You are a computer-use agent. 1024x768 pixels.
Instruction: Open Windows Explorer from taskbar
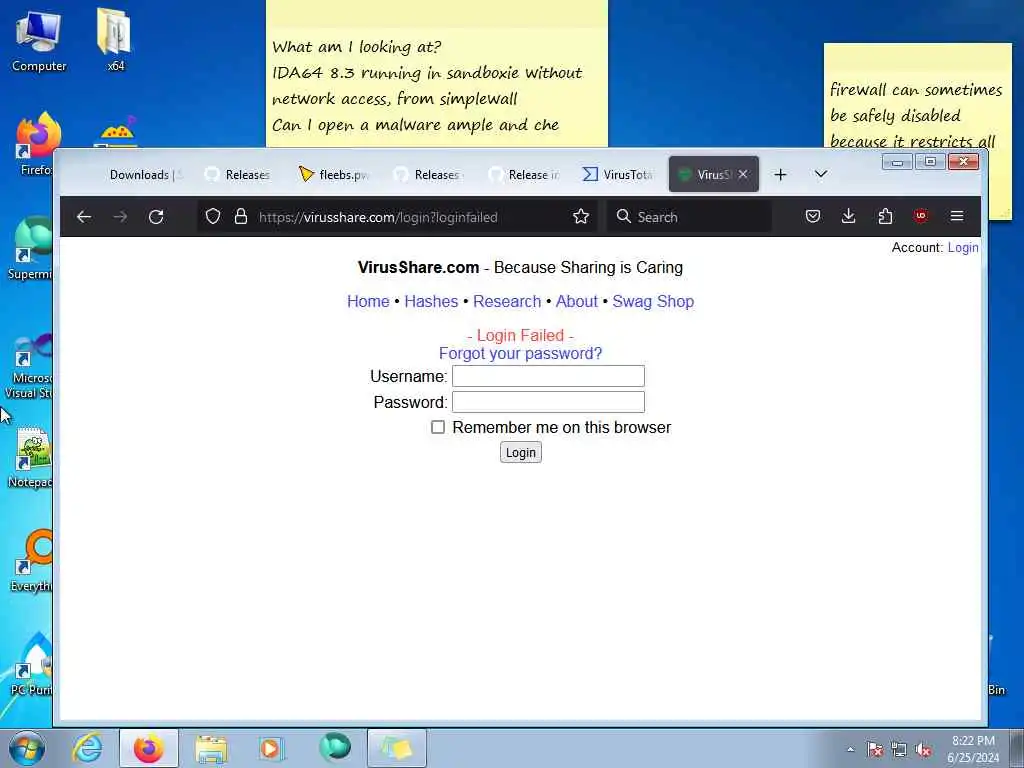pos(211,748)
